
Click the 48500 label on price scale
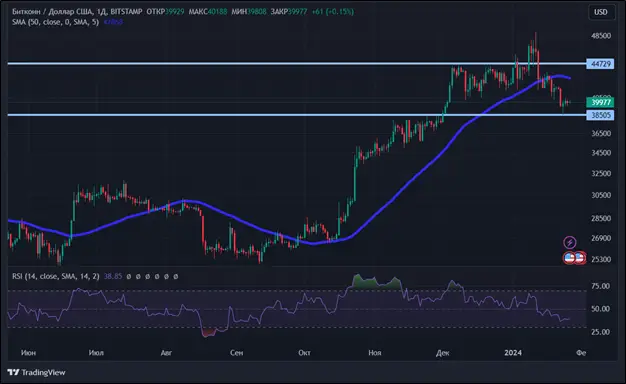coord(601,36)
